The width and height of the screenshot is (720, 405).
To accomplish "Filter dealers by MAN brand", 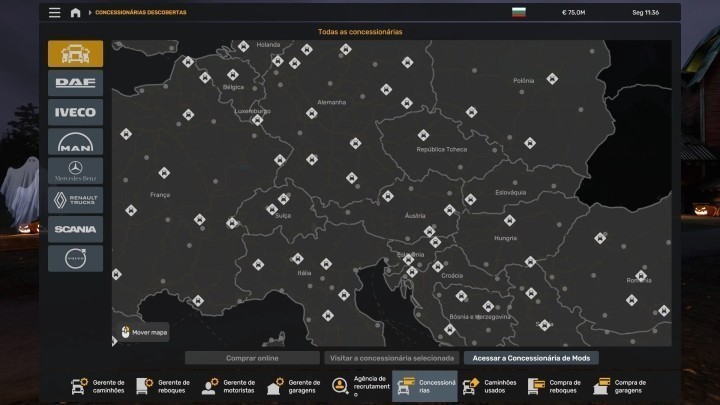I will pyautogui.click(x=75, y=141).
